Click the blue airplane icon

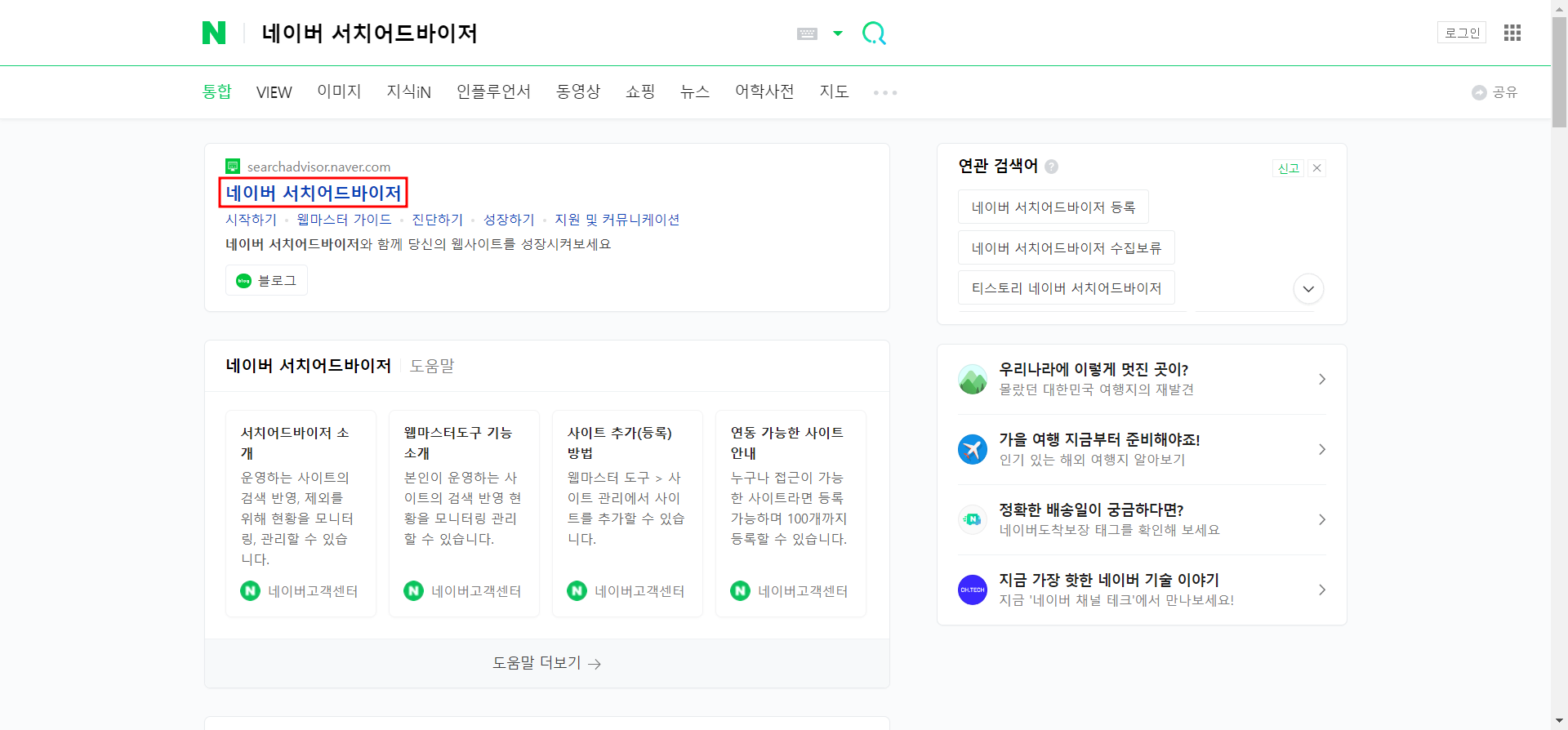pyautogui.click(x=973, y=449)
